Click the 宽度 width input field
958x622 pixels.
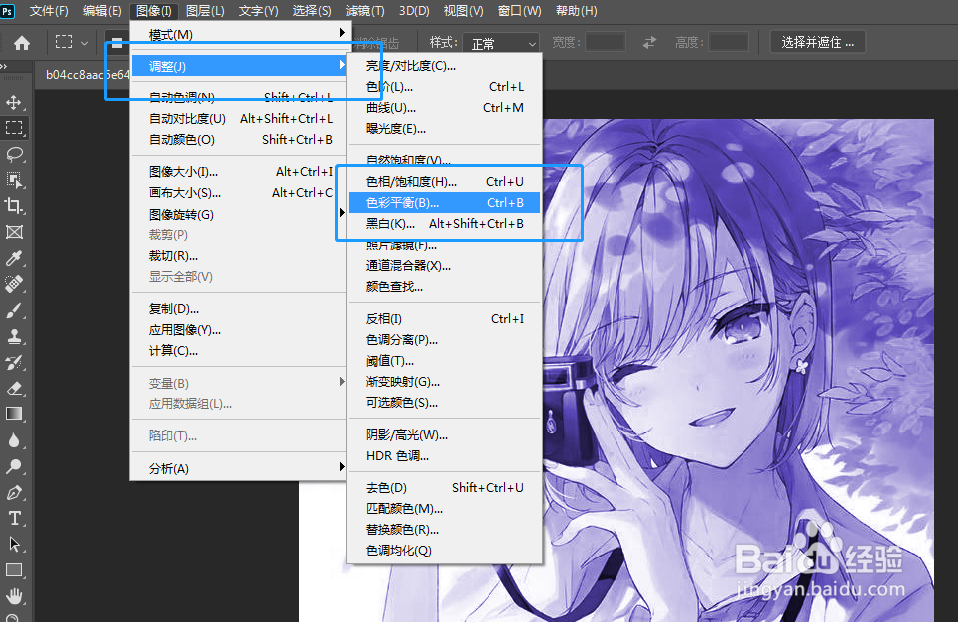click(x=605, y=42)
